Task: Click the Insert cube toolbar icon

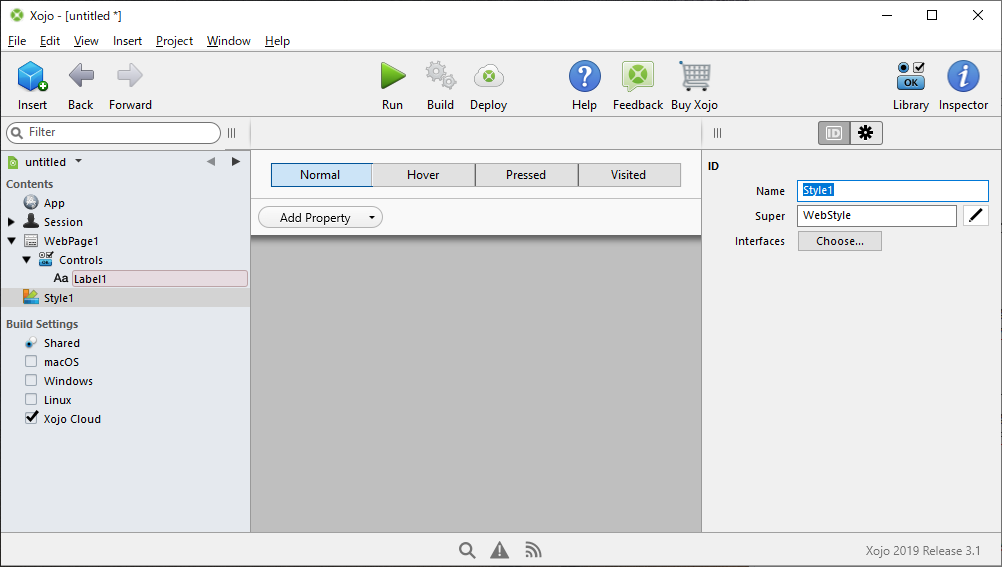Action: (32, 76)
